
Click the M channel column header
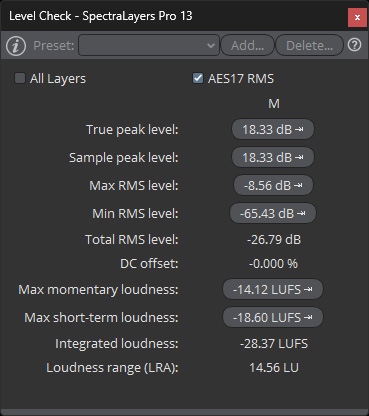274,104
